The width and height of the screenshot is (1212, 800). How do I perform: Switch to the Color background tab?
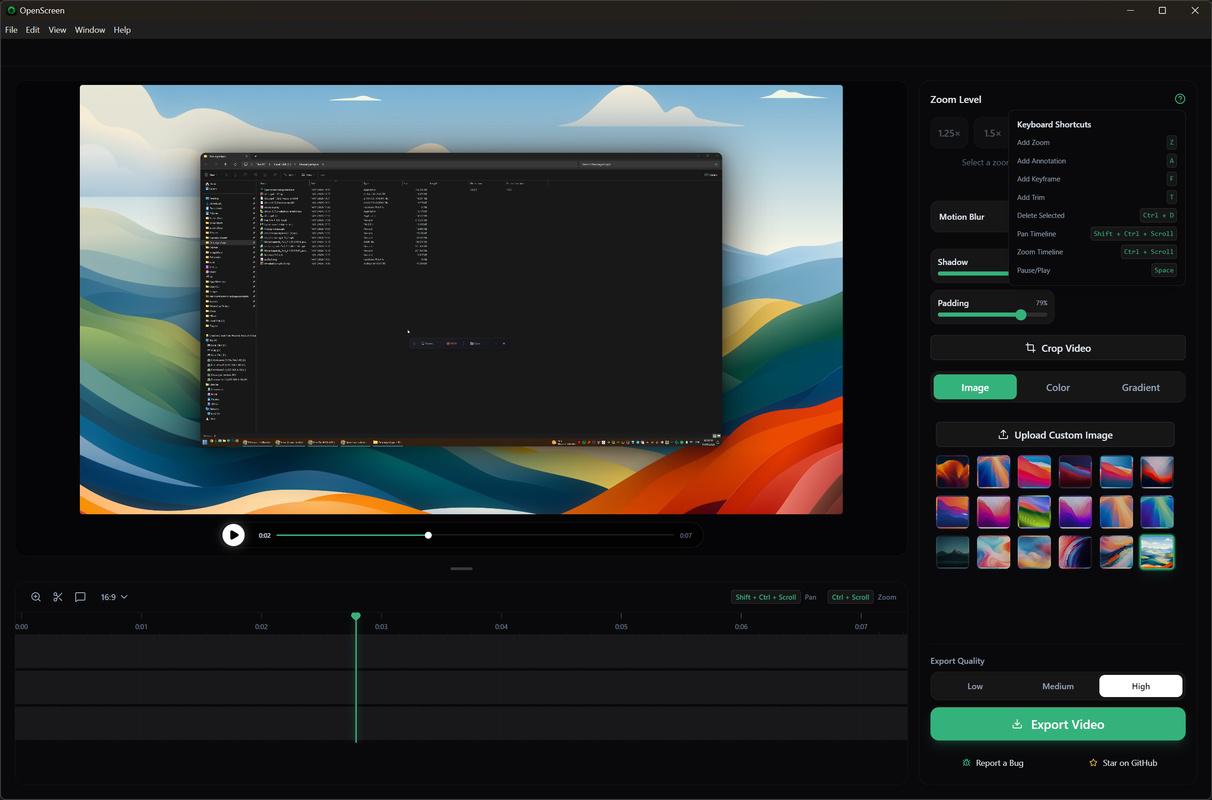pyautogui.click(x=1057, y=387)
